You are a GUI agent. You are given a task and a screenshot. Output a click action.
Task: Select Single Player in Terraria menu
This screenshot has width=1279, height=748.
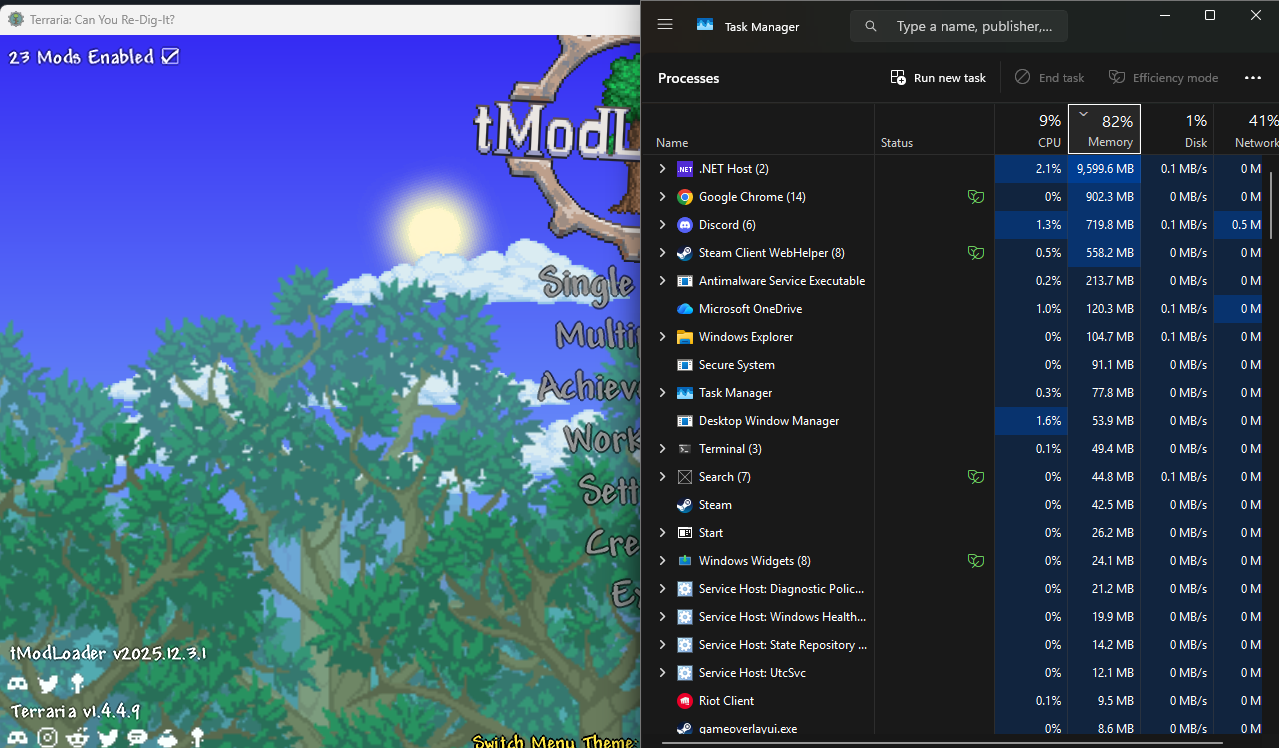point(589,285)
